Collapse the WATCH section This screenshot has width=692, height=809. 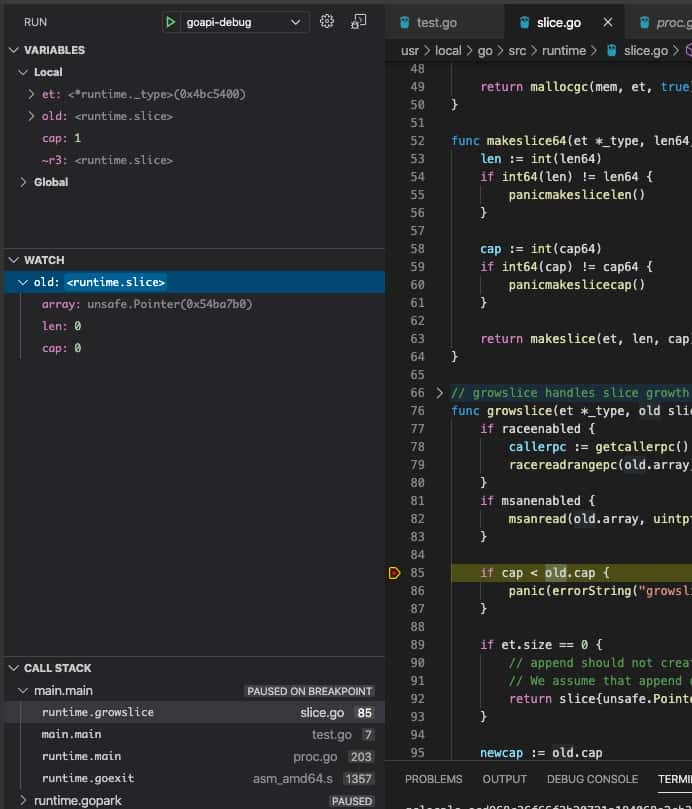[x=14, y=260]
